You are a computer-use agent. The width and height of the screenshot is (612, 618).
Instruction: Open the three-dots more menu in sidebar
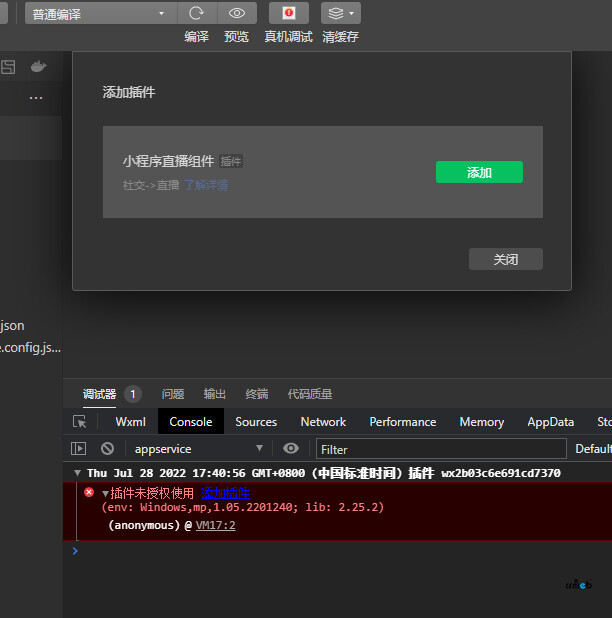[36, 98]
